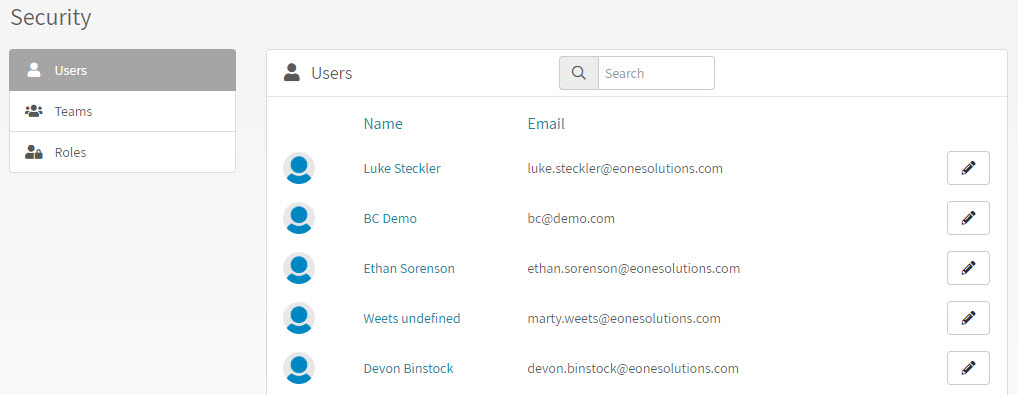Edit BC Demo with the pencil button

pyautogui.click(x=968, y=218)
